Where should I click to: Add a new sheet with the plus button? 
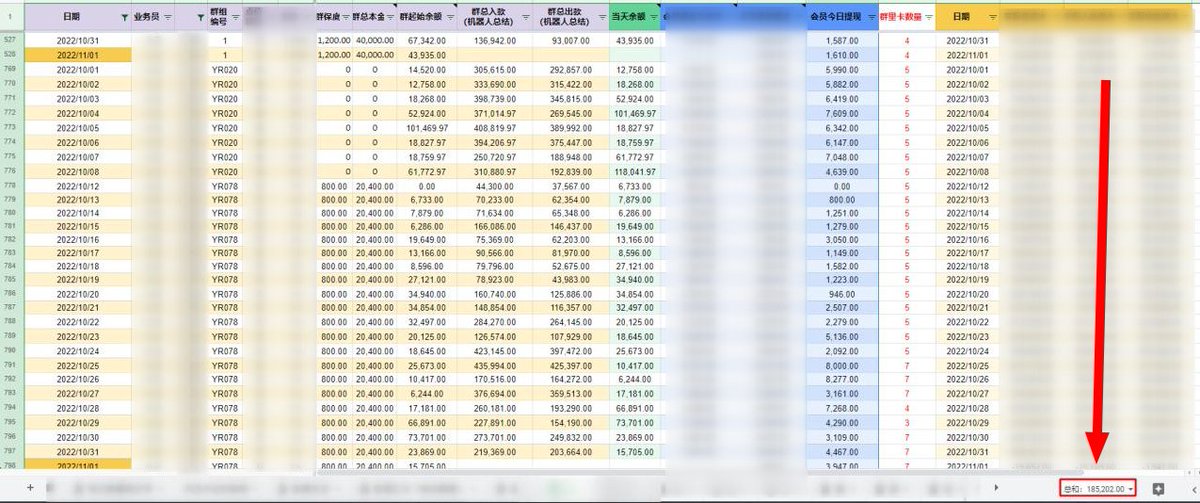point(30,488)
